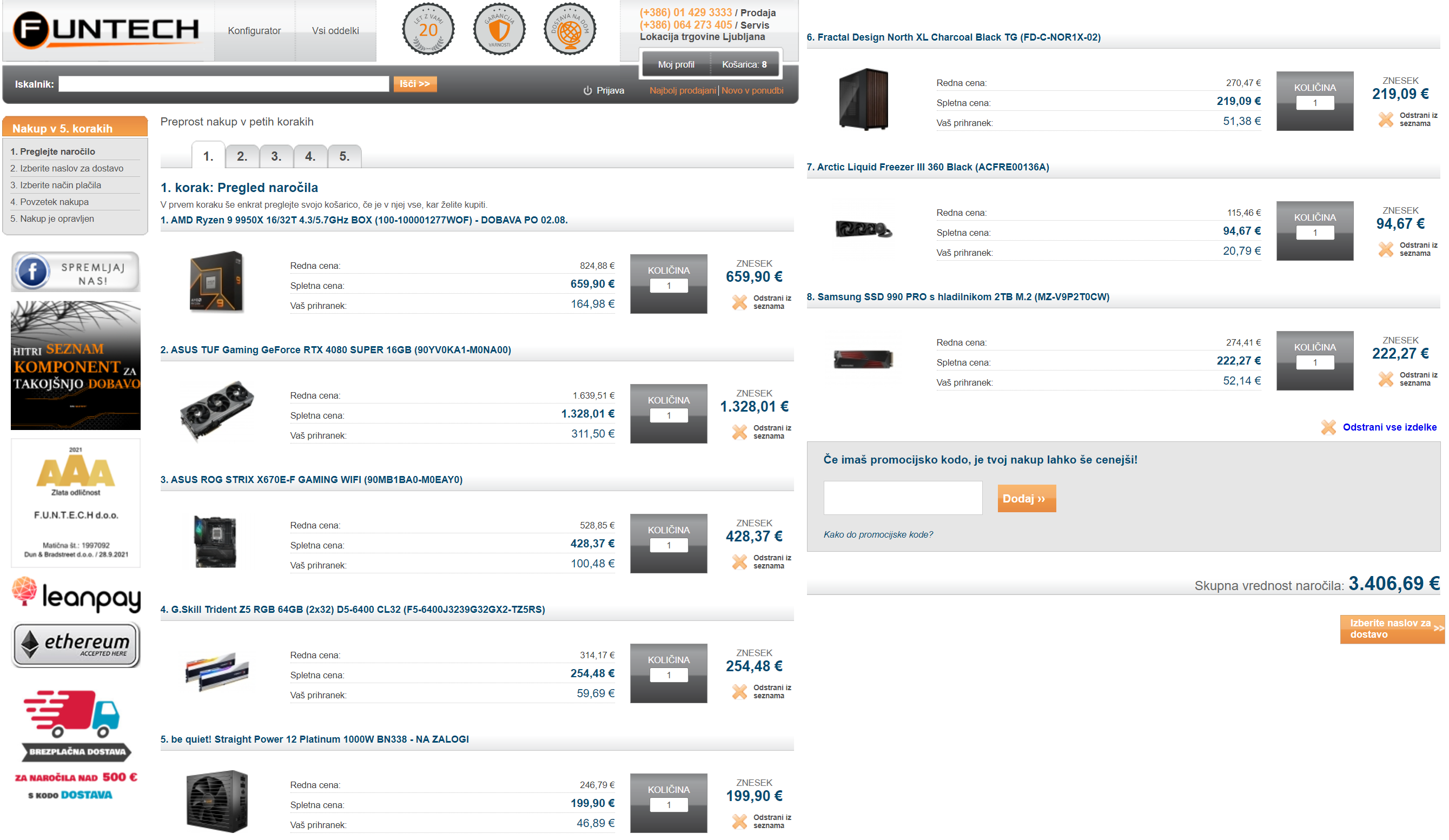Open Najbolj prodajani link

[683, 90]
